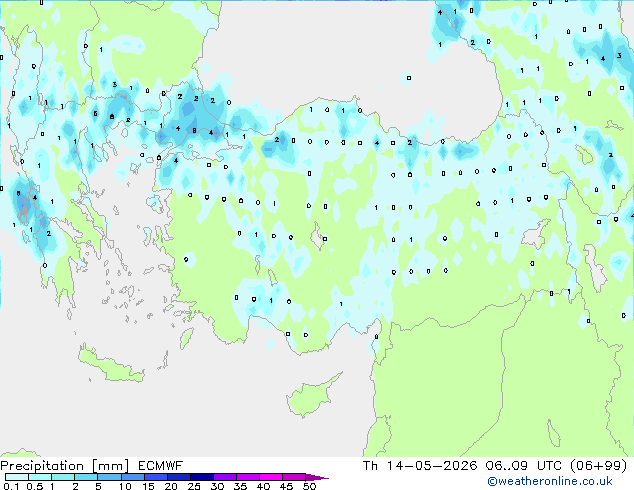This screenshot has height=490, width=634.
Task: Click the 1–2 mm legend color box
Action: tap(63, 477)
